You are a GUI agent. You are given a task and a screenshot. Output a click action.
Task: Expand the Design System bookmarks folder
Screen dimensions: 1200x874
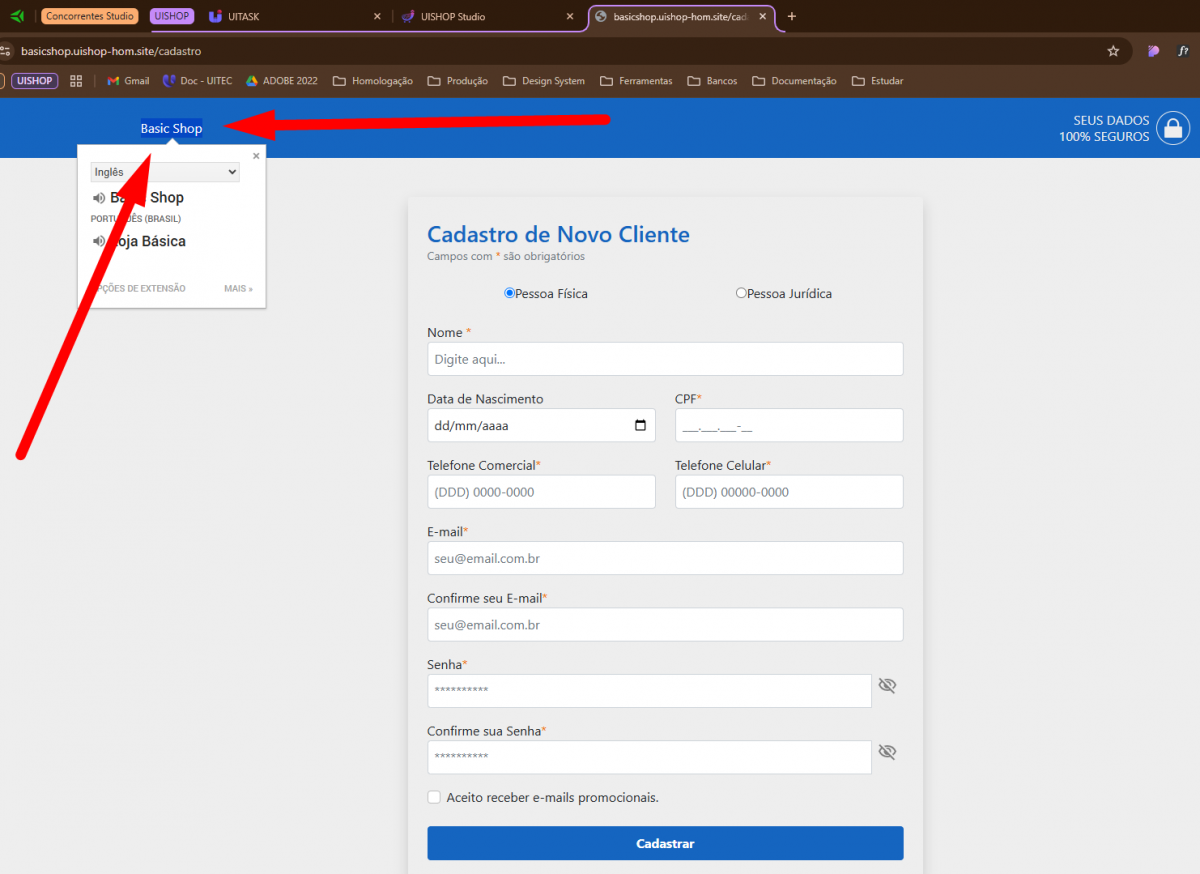pyautogui.click(x=543, y=81)
